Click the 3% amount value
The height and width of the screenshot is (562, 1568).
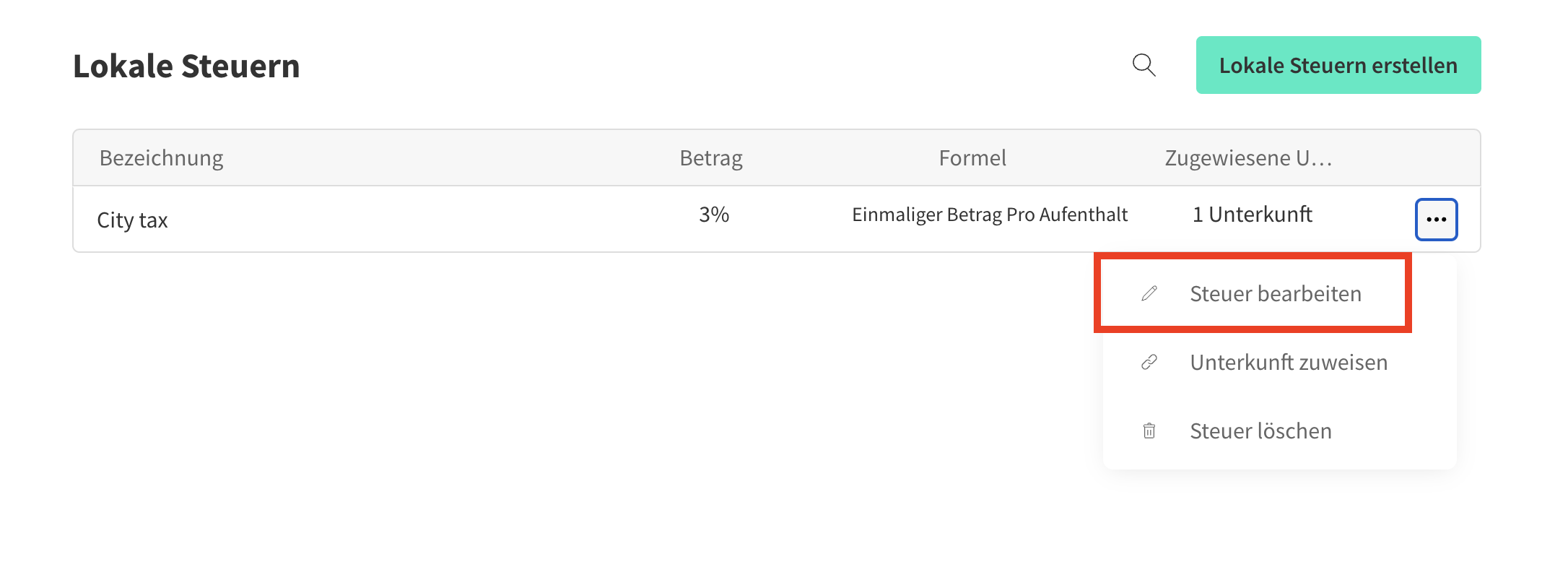pos(714,215)
